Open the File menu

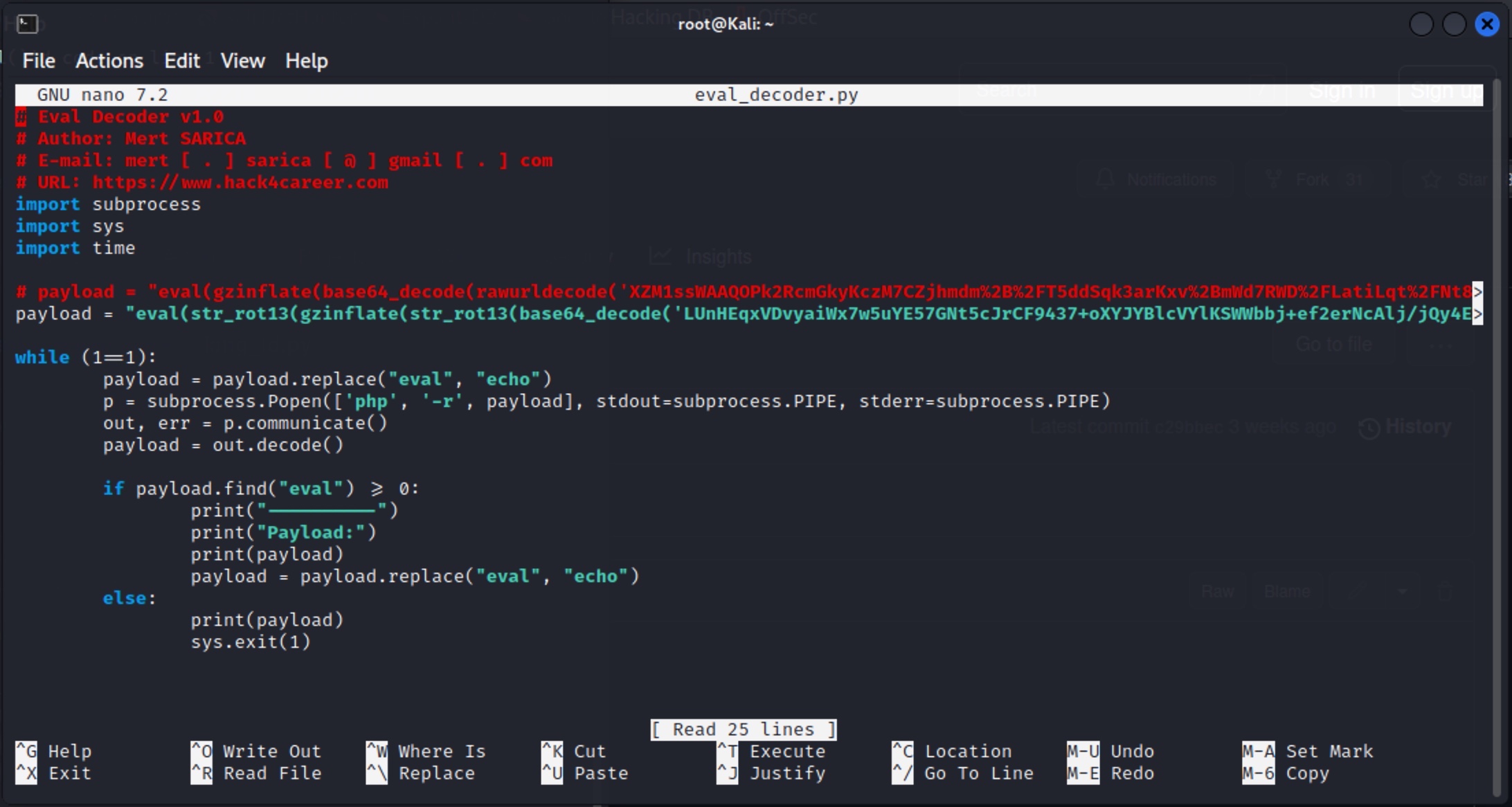coord(39,61)
